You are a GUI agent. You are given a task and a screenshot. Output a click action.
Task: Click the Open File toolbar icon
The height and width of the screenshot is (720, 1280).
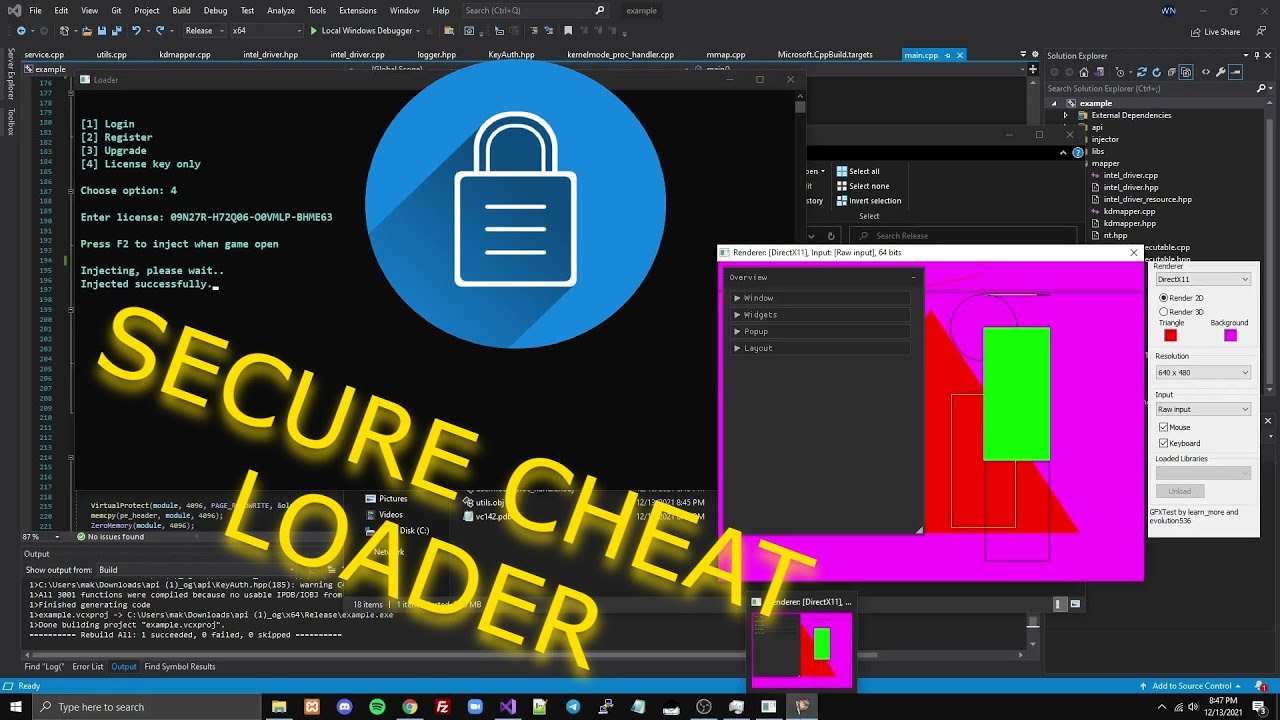pos(87,31)
